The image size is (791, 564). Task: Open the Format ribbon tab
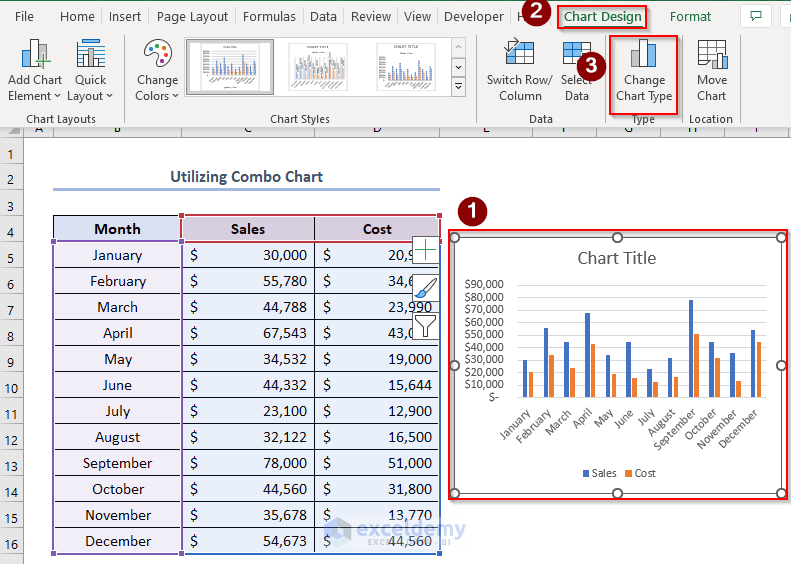690,16
